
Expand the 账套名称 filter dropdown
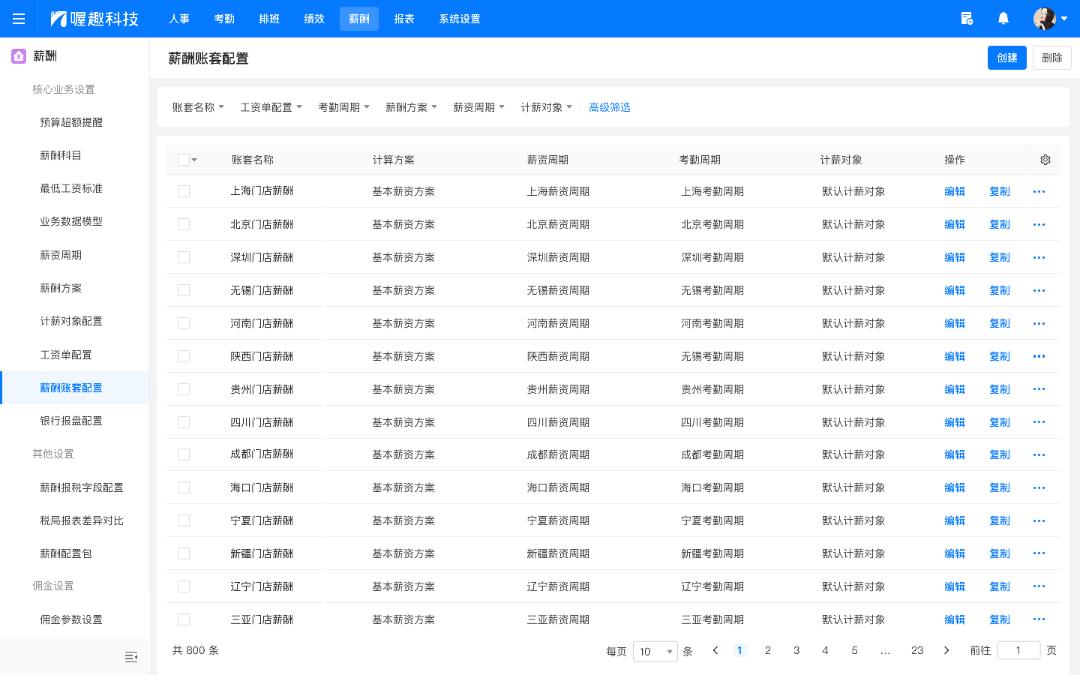(198, 108)
